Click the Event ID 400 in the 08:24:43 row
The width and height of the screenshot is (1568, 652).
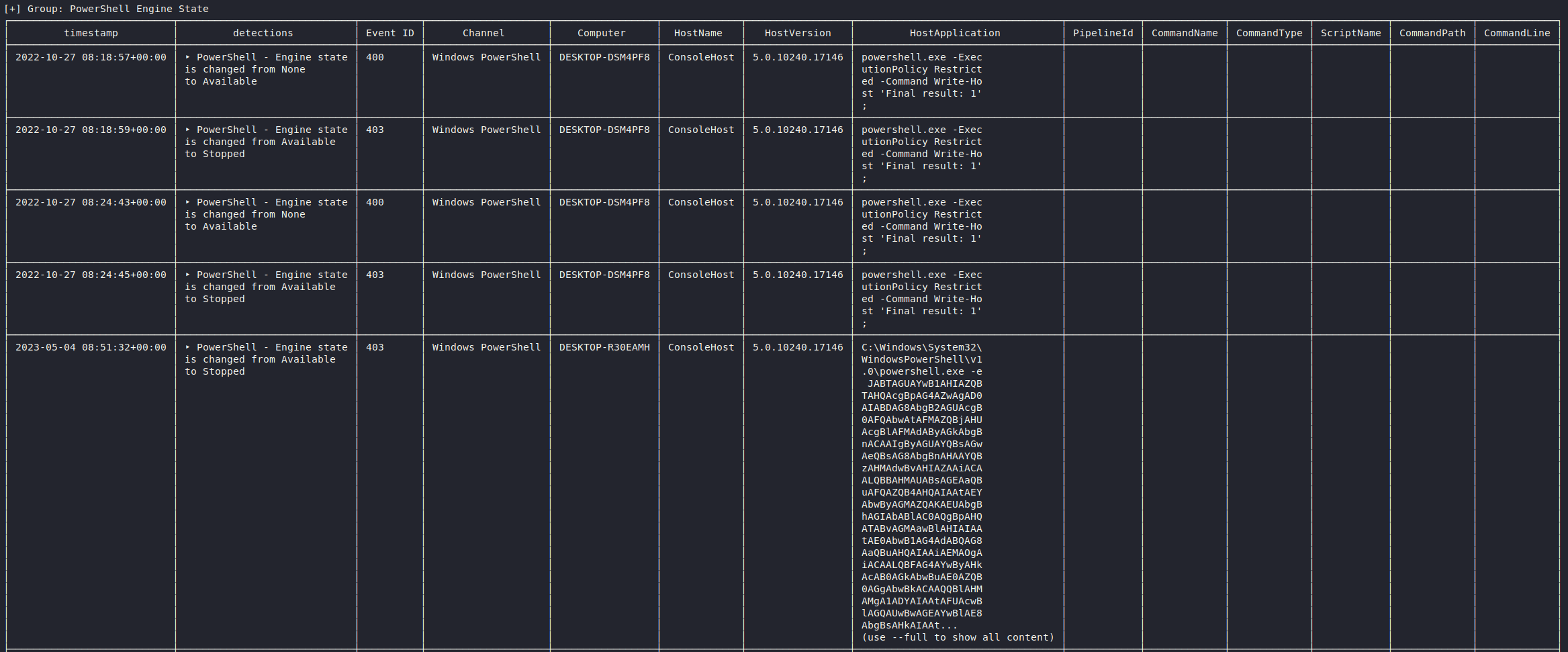[375, 203]
